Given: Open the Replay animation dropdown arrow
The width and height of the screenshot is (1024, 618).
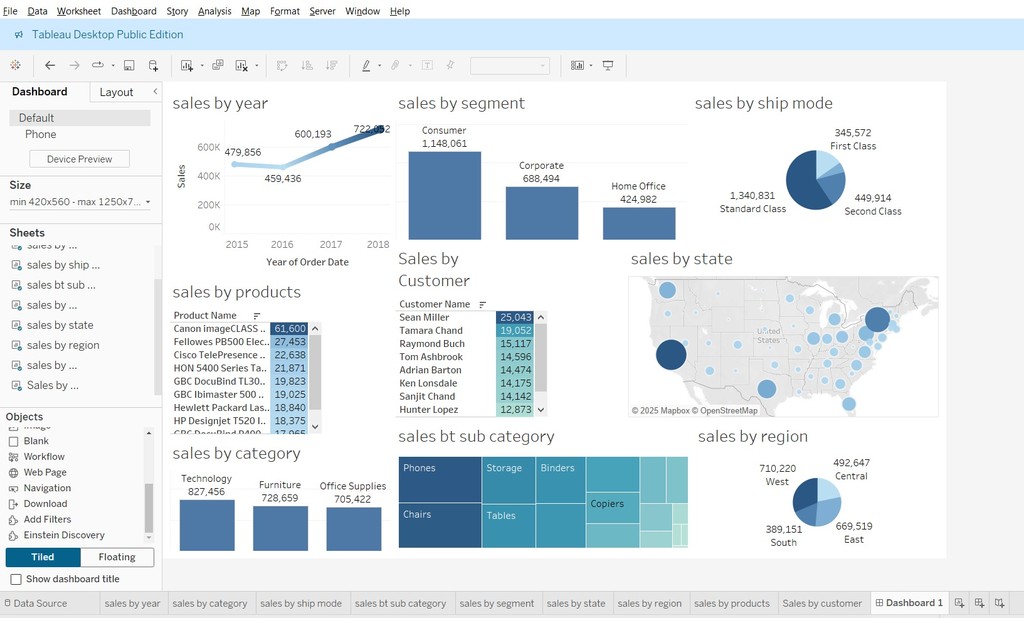Looking at the screenshot, I should pyautogui.click(x=113, y=65).
